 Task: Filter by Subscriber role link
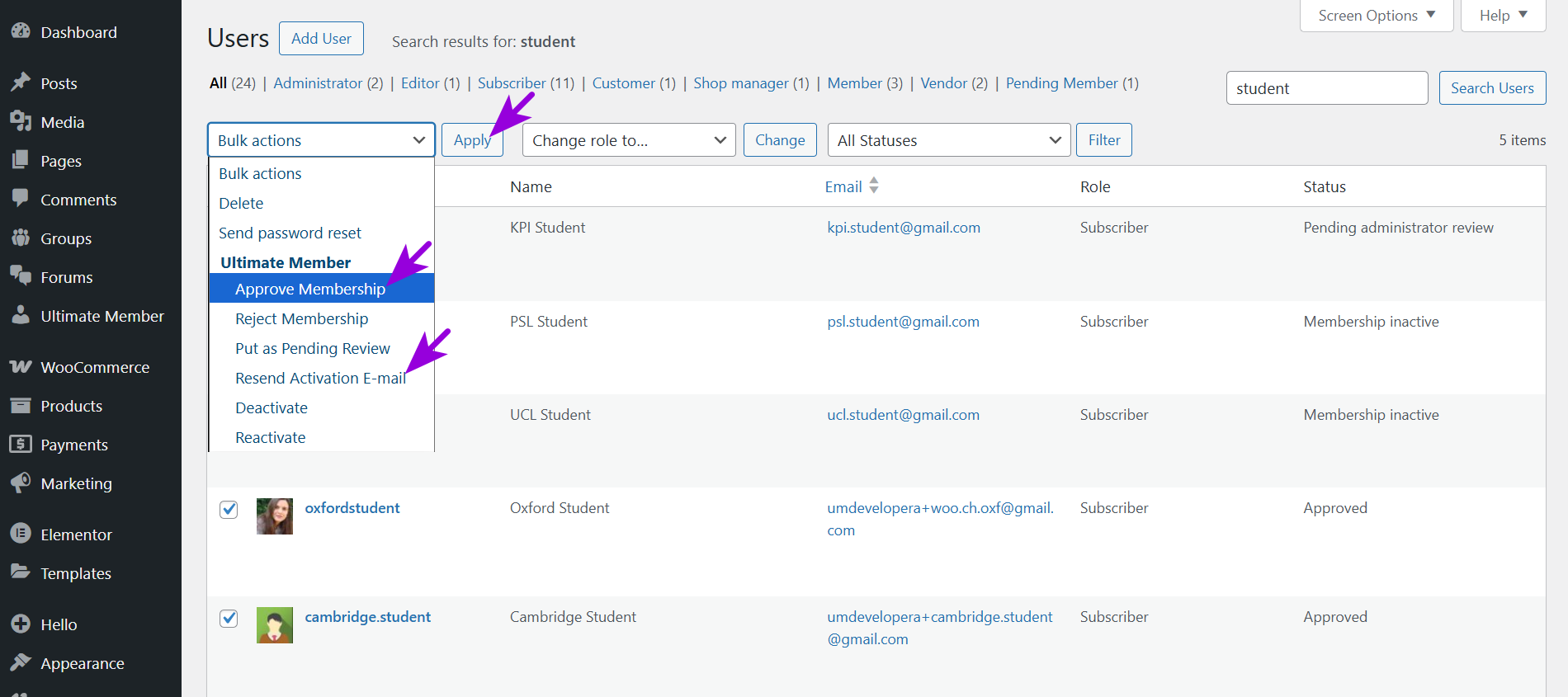click(x=512, y=83)
